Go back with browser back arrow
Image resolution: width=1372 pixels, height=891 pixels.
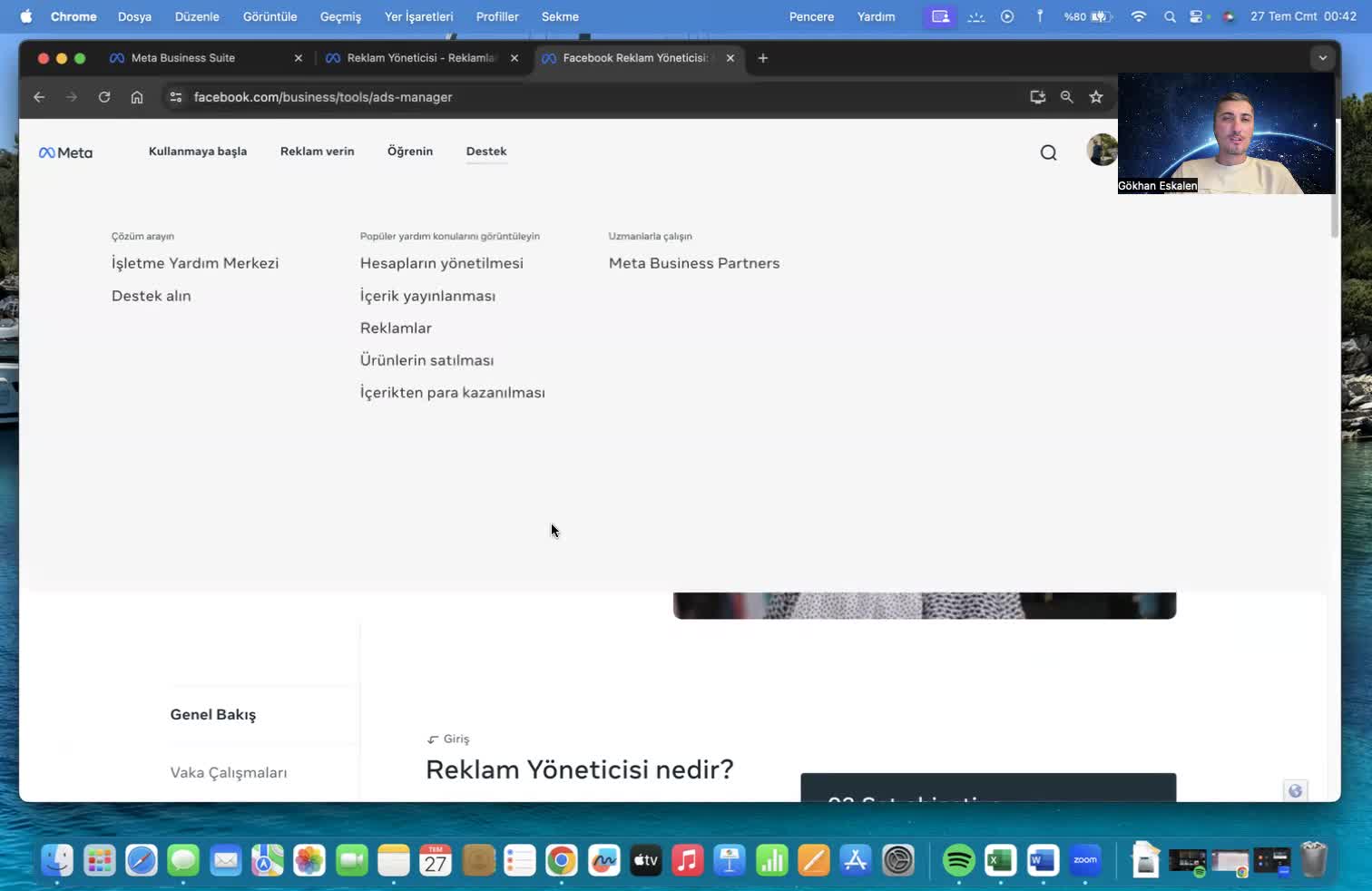click(39, 97)
